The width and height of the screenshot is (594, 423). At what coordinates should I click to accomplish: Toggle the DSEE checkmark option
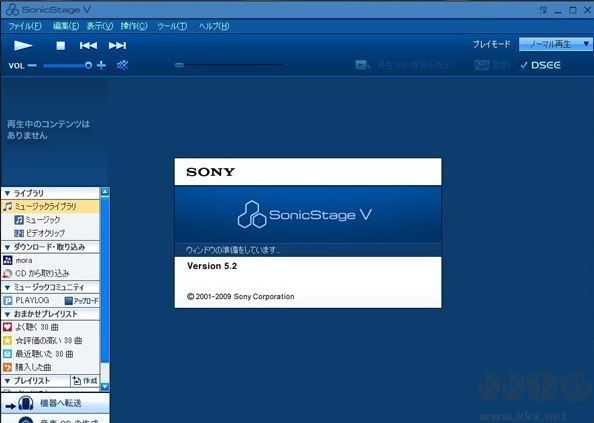[541, 65]
